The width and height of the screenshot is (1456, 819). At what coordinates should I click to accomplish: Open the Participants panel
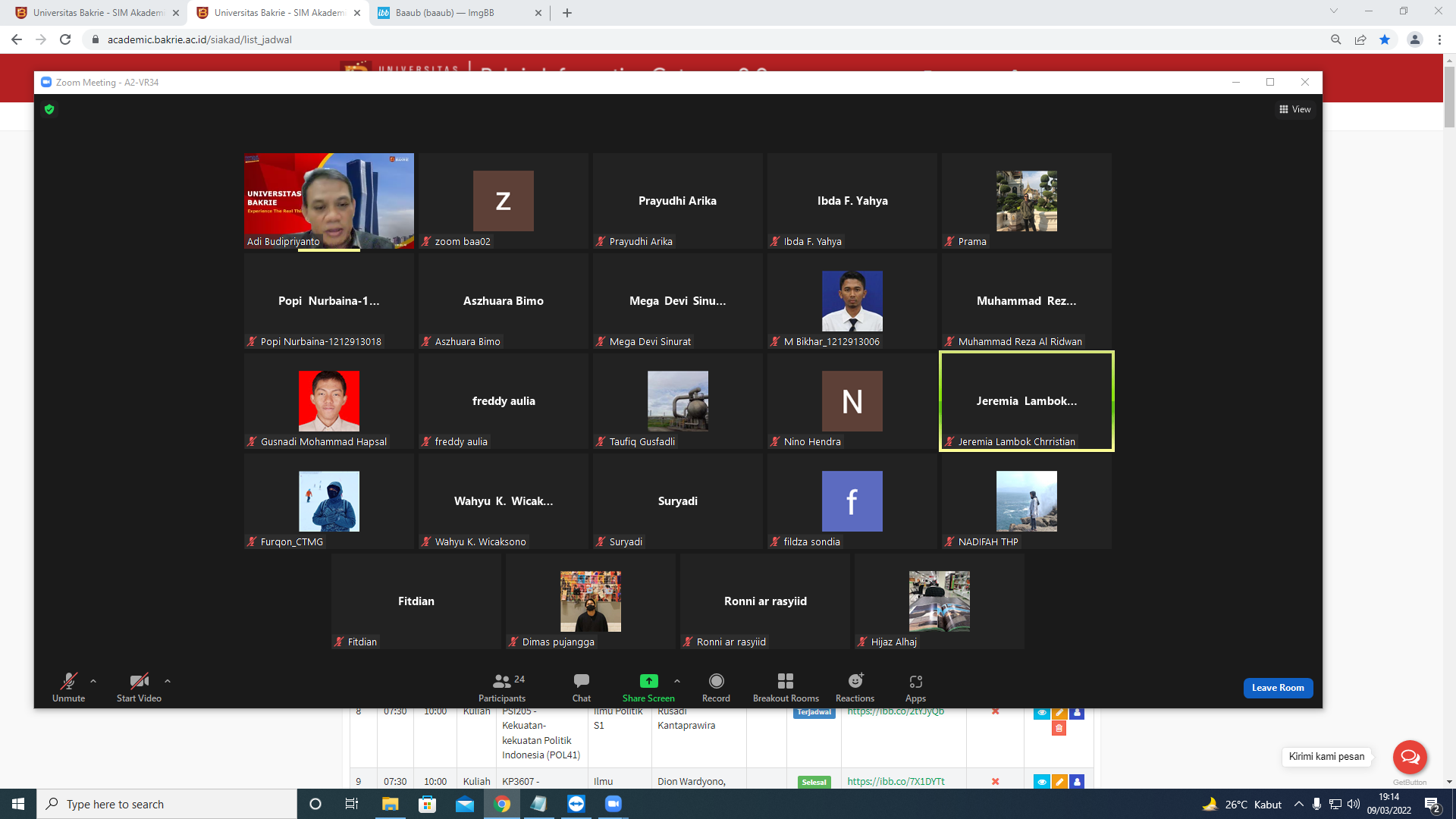(502, 687)
